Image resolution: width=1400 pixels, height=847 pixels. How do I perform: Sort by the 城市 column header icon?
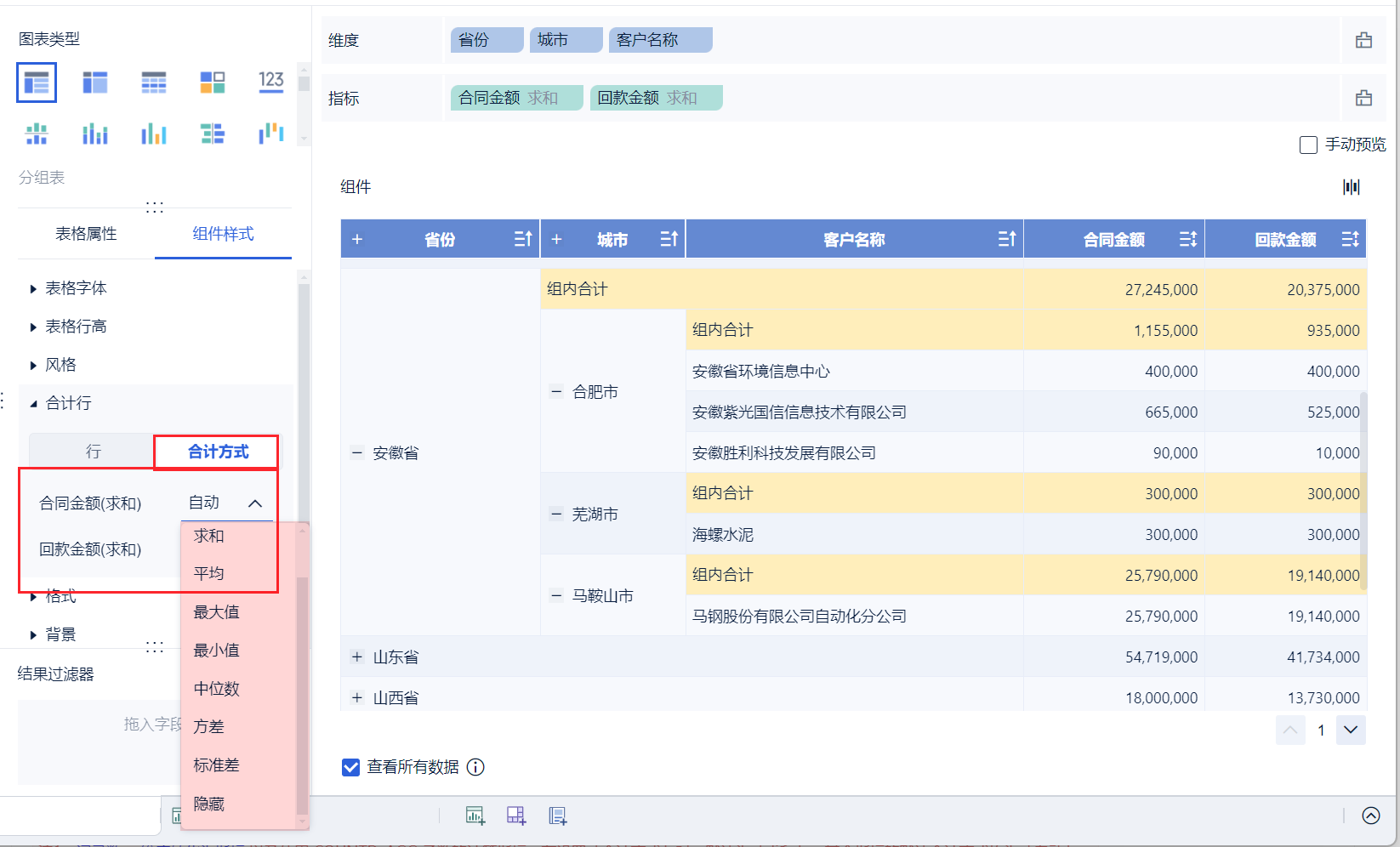(669, 239)
